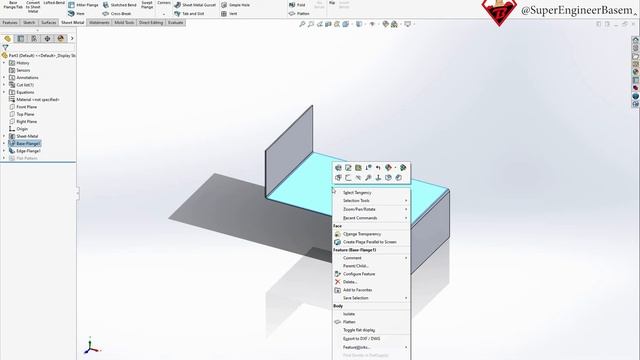The height and width of the screenshot is (360, 640).
Task: Open Zoom/Pan/Rotate submenu
Action: click(371, 209)
